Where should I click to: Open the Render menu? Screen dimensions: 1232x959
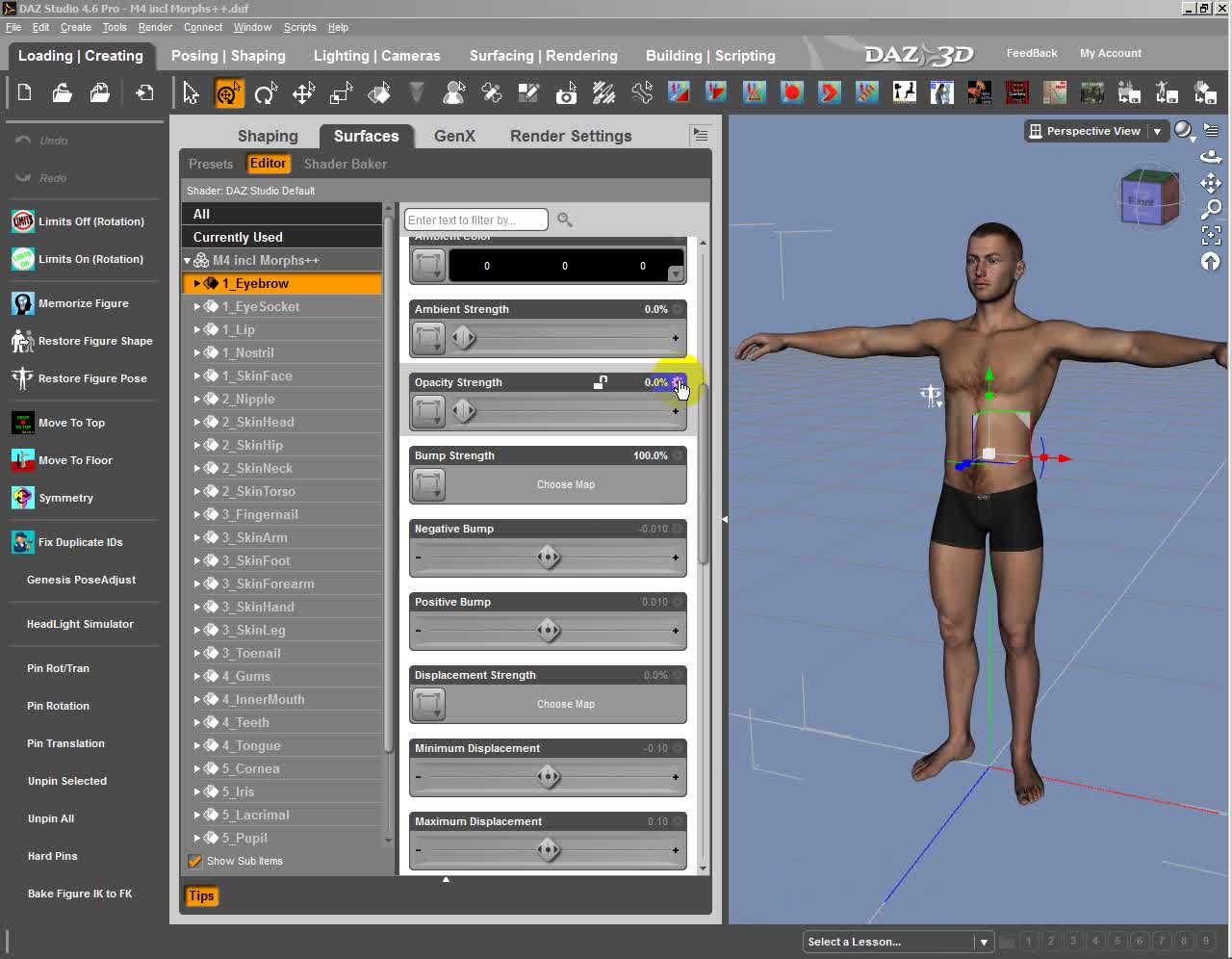coord(155,27)
